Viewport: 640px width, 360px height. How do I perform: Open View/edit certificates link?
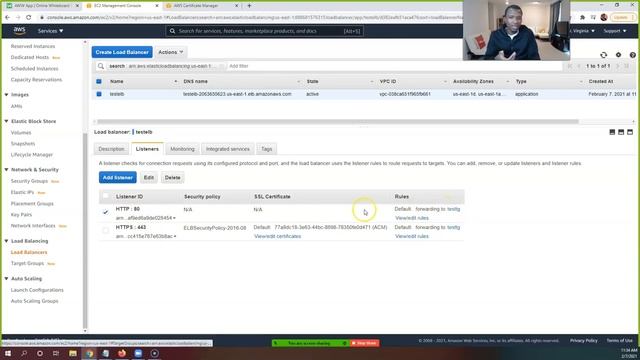(278, 236)
